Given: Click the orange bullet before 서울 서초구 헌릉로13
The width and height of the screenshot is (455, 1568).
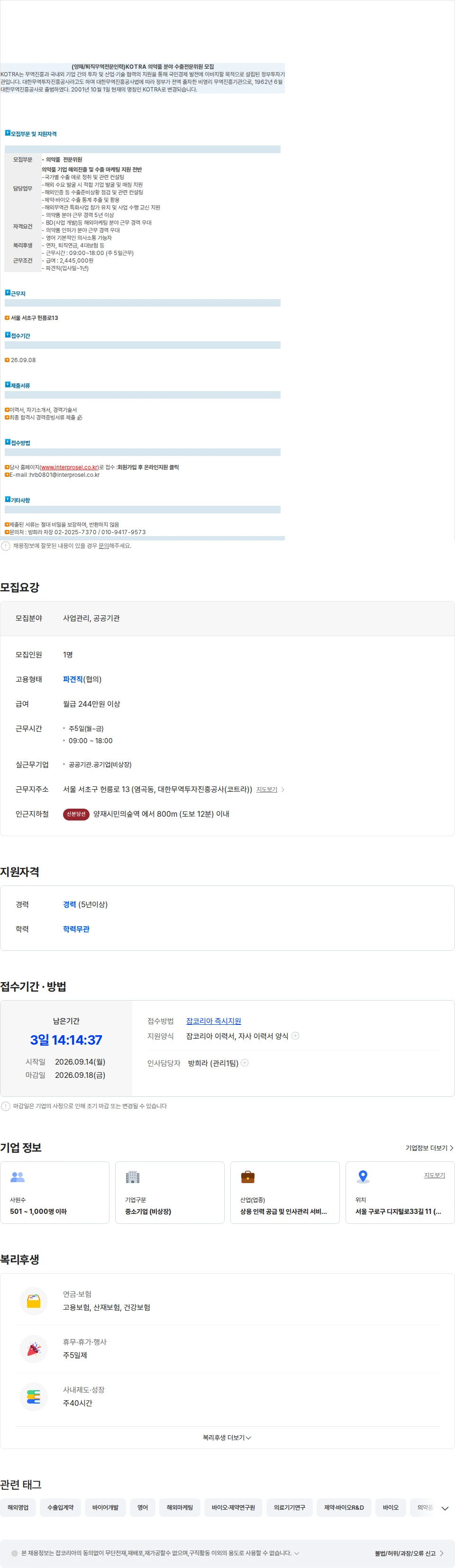Looking at the screenshot, I should tap(7, 318).
